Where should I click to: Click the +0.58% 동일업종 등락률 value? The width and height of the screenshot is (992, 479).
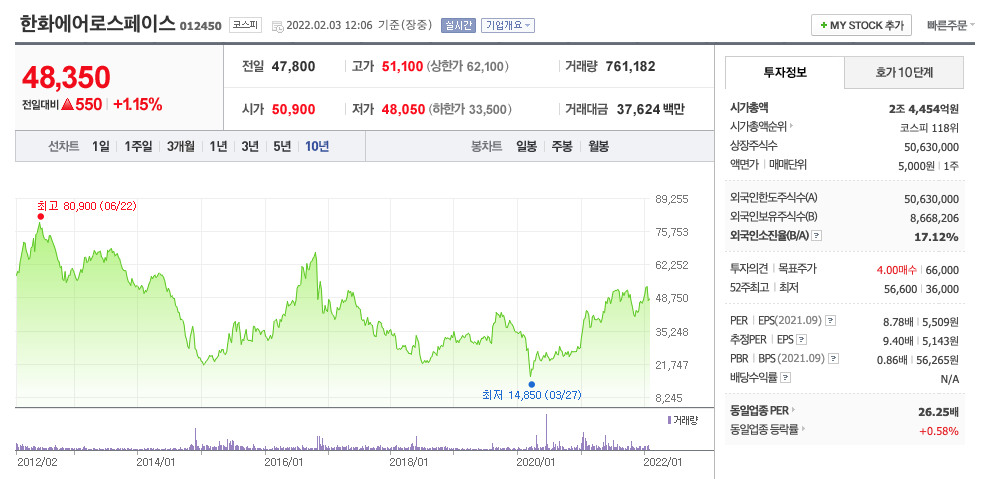click(939, 431)
